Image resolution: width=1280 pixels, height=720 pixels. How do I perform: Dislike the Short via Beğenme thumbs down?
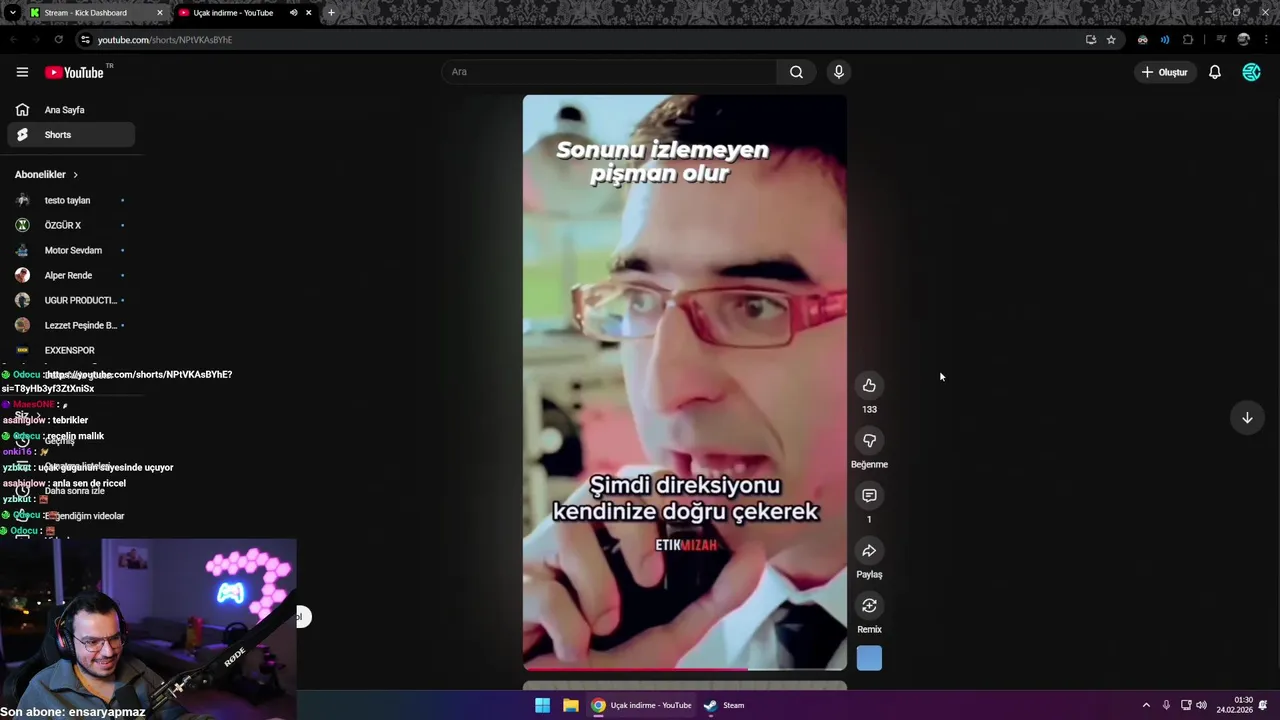tap(869, 441)
